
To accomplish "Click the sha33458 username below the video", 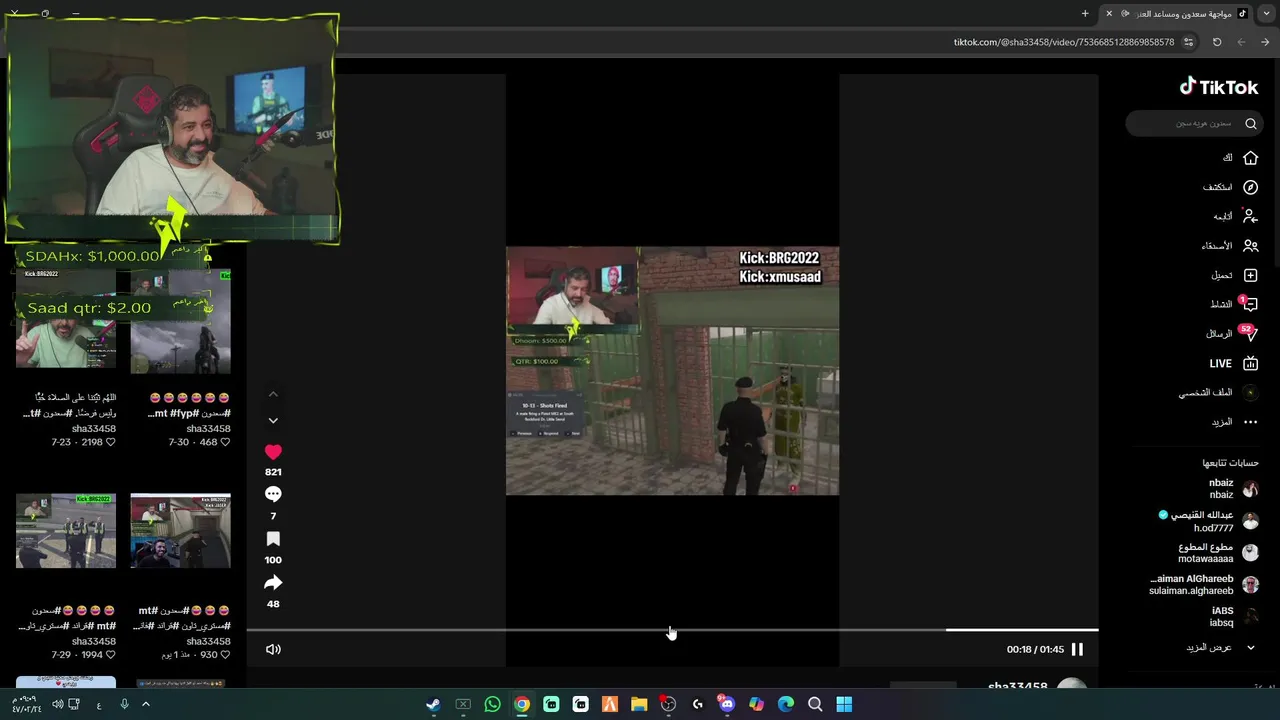I will click(x=1018, y=687).
